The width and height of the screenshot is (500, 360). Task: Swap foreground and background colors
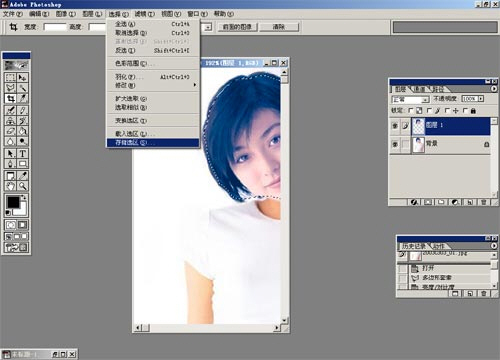[24, 197]
